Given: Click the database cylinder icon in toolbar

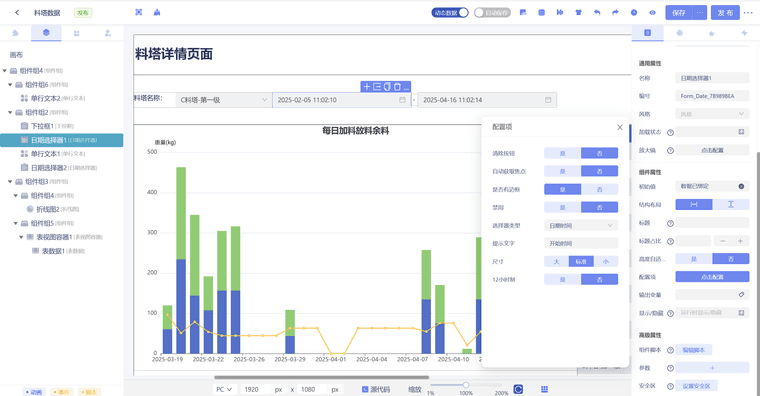Looking at the screenshot, I should coord(541,13).
